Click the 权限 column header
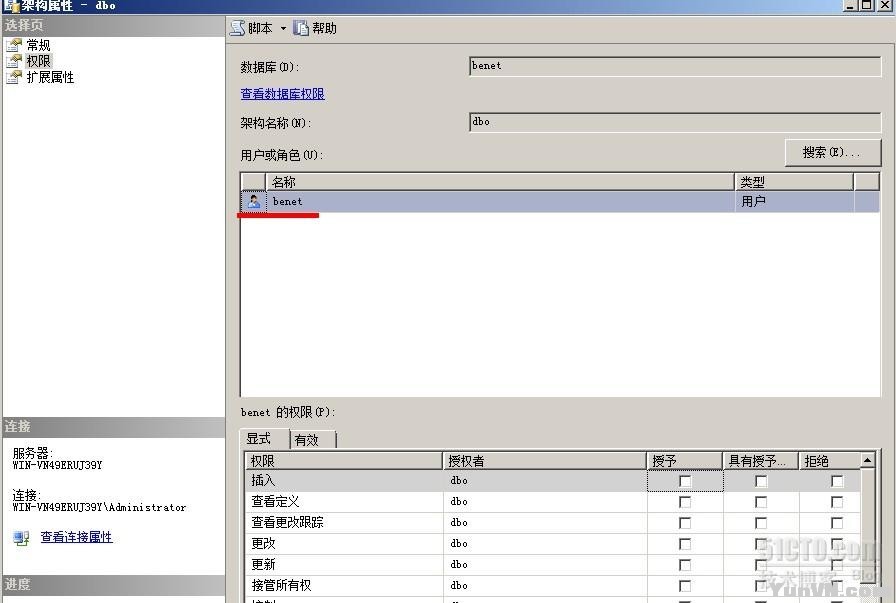Image resolution: width=896 pixels, height=603 pixels. (x=344, y=461)
